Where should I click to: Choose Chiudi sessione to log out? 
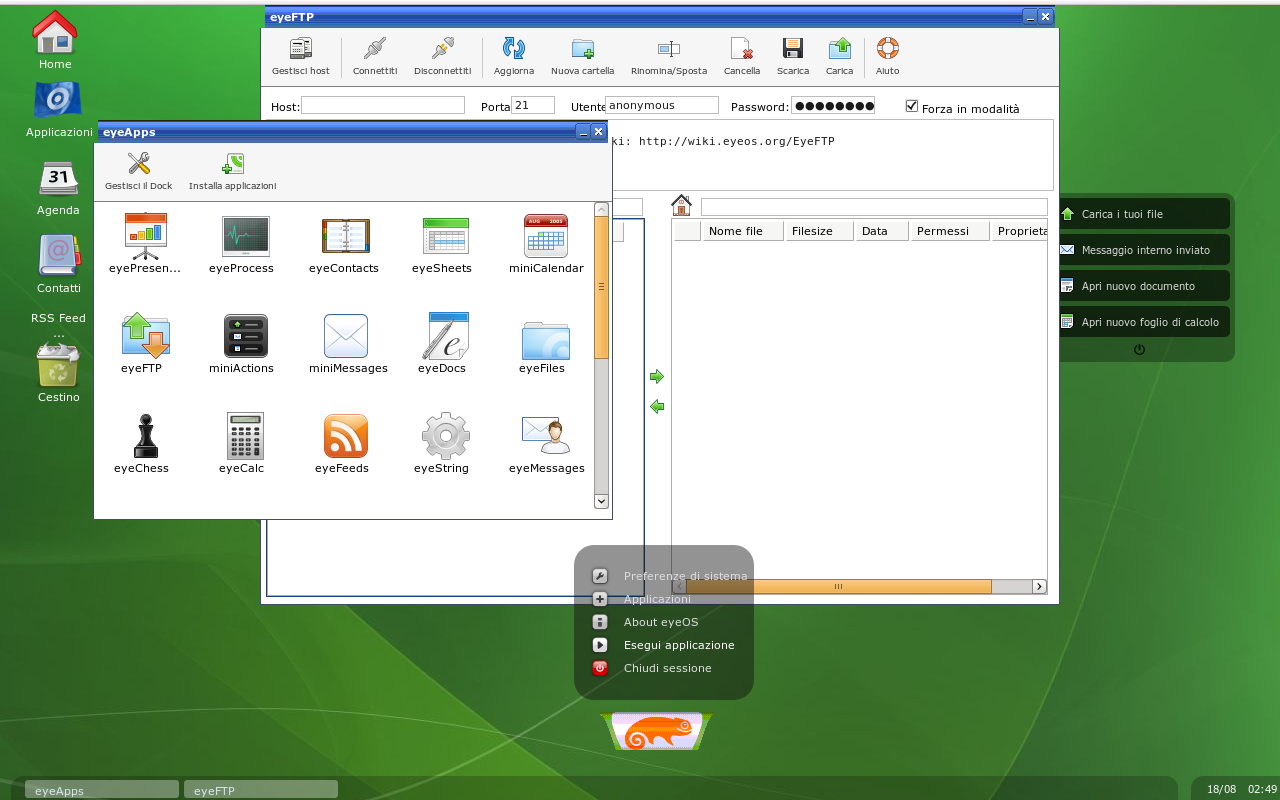pyautogui.click(x=667, y=668)
